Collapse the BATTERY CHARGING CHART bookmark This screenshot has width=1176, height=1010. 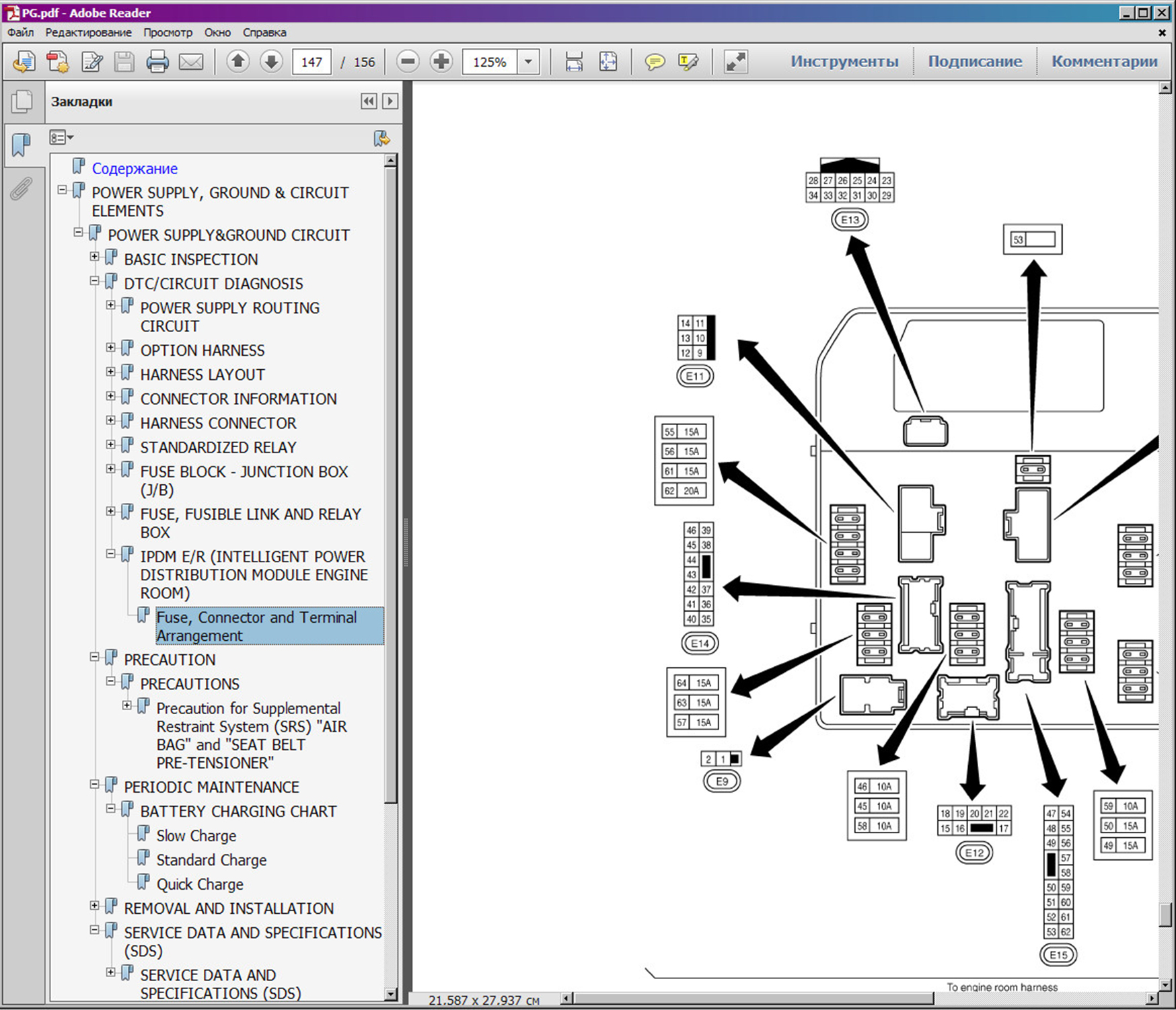point(111,809)
